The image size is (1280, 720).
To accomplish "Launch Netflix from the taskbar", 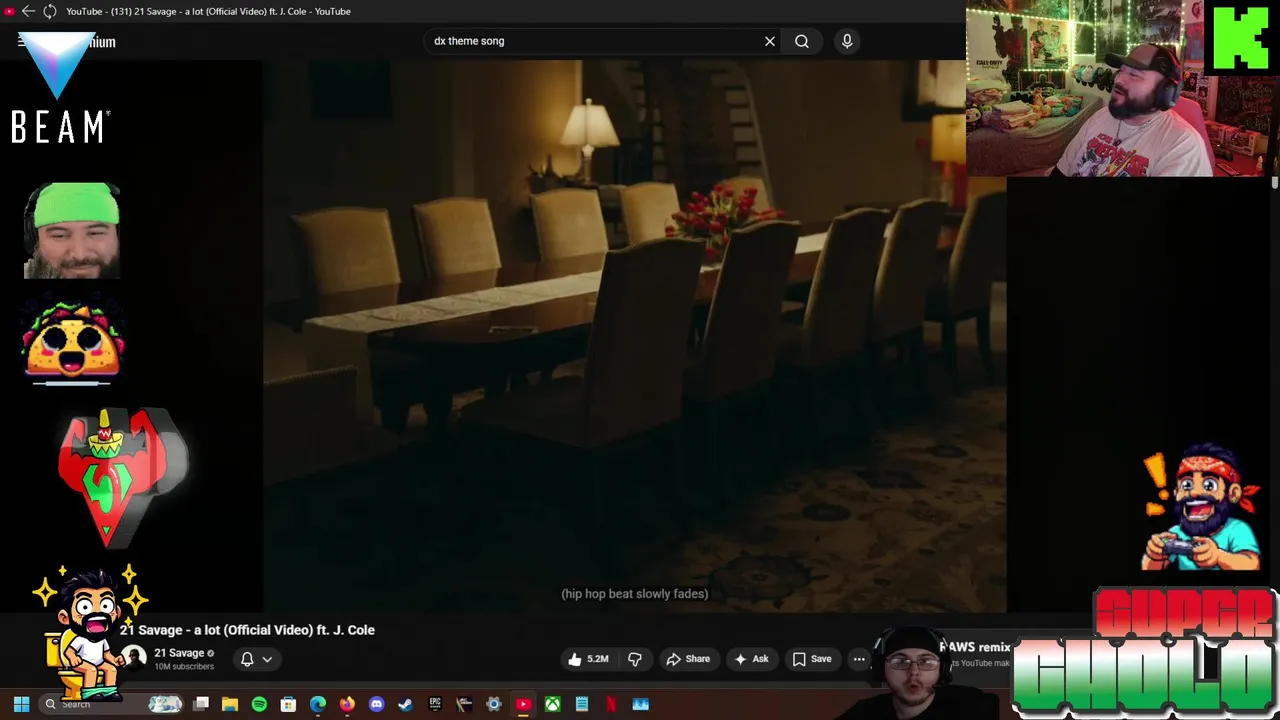I will pos(611,704).
